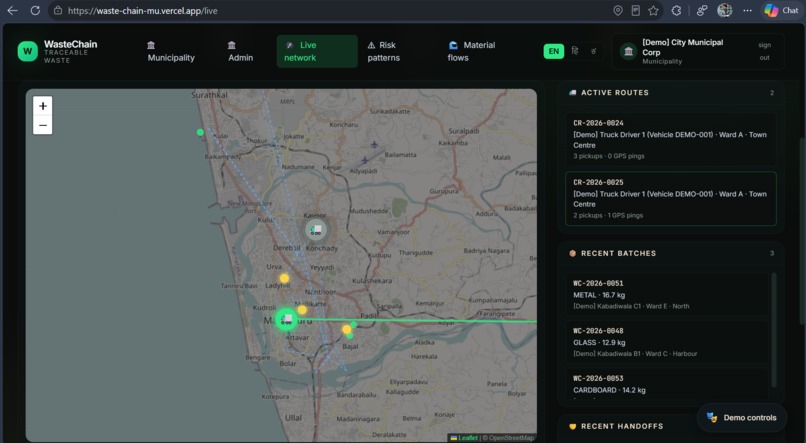Select route card CR-2026-0025

coord(671,198)
